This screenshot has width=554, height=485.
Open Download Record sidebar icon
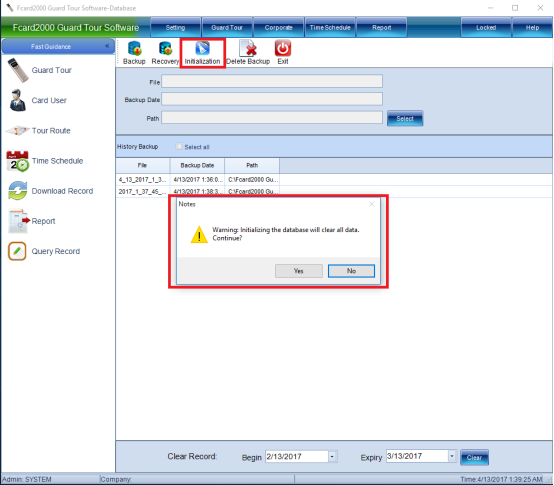tap(18, 191)
